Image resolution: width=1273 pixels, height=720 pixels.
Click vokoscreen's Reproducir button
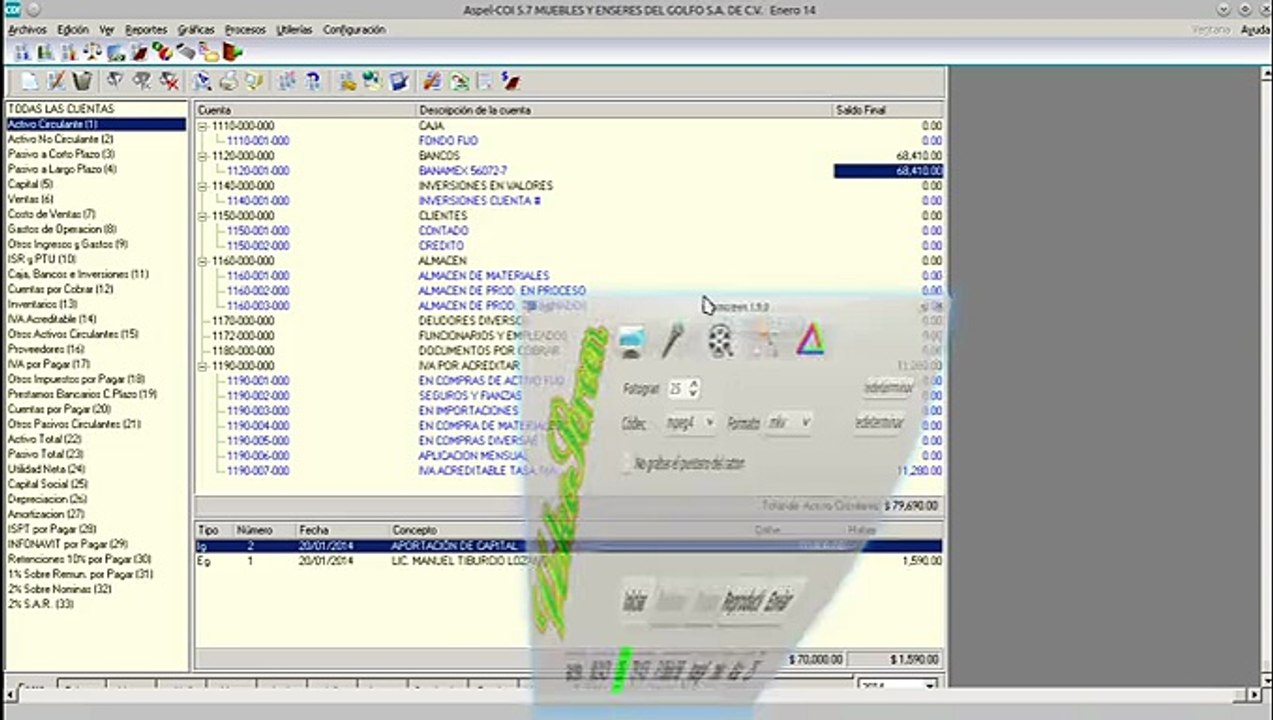742,600
